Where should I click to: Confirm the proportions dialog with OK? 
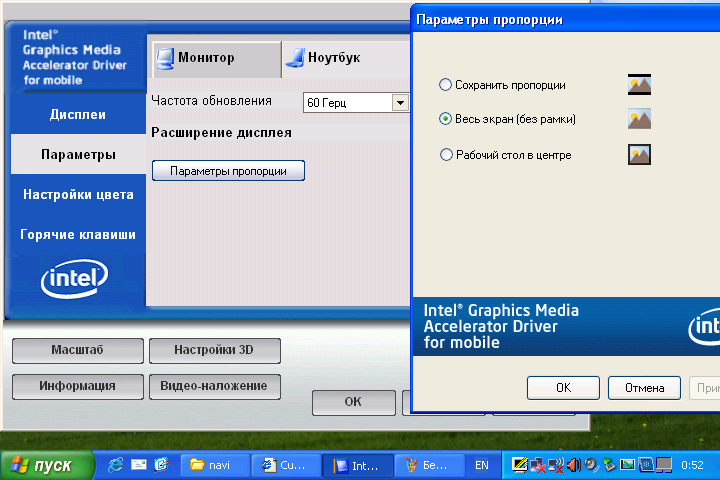point(563,387)
